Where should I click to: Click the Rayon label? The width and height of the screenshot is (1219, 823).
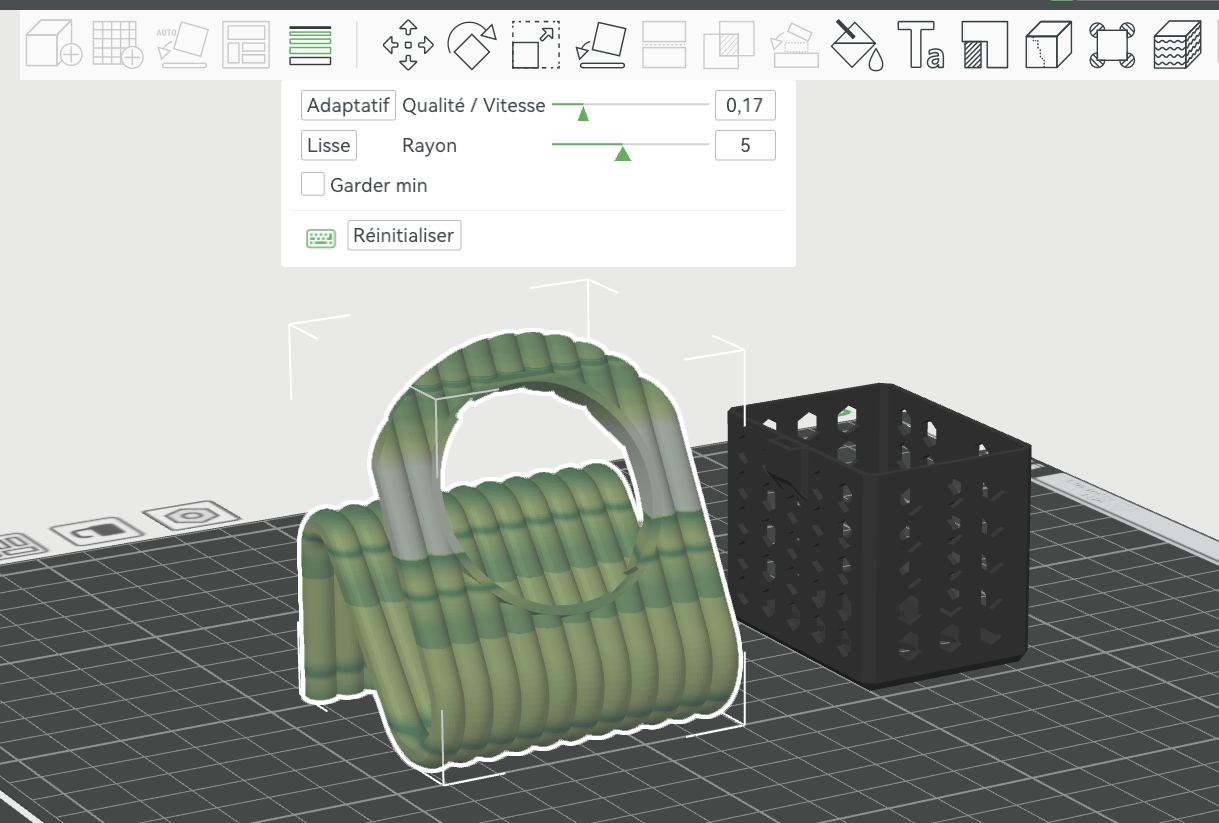click(429, 145)
